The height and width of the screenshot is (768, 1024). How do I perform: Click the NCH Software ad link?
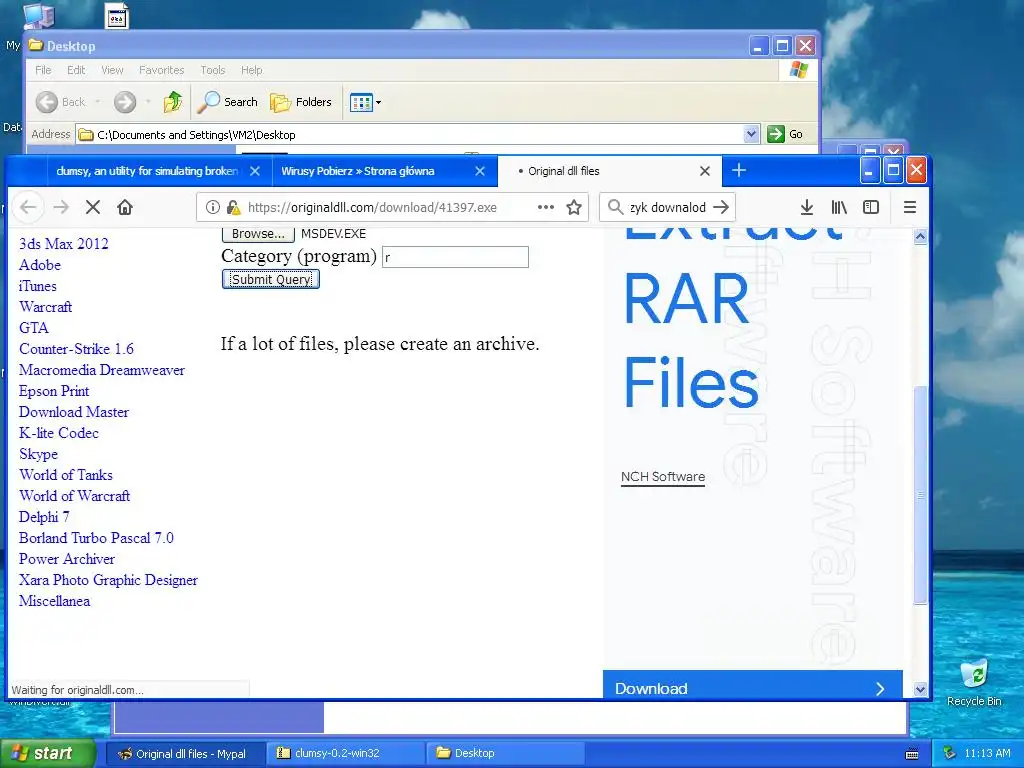663,477
